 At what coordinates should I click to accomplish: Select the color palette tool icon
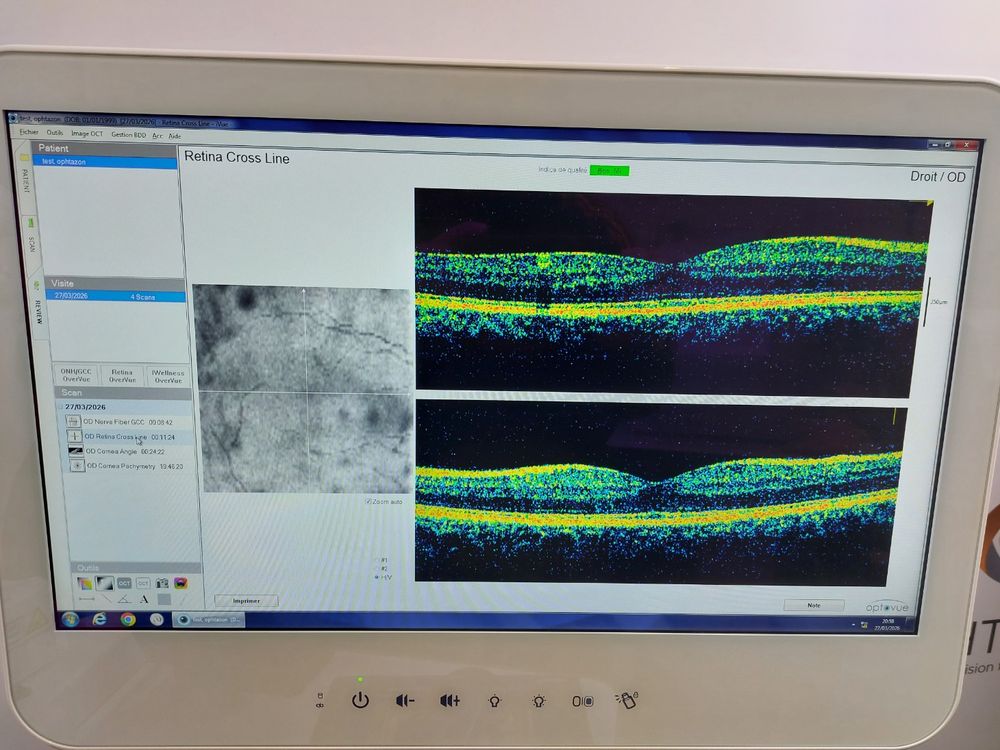84,582
